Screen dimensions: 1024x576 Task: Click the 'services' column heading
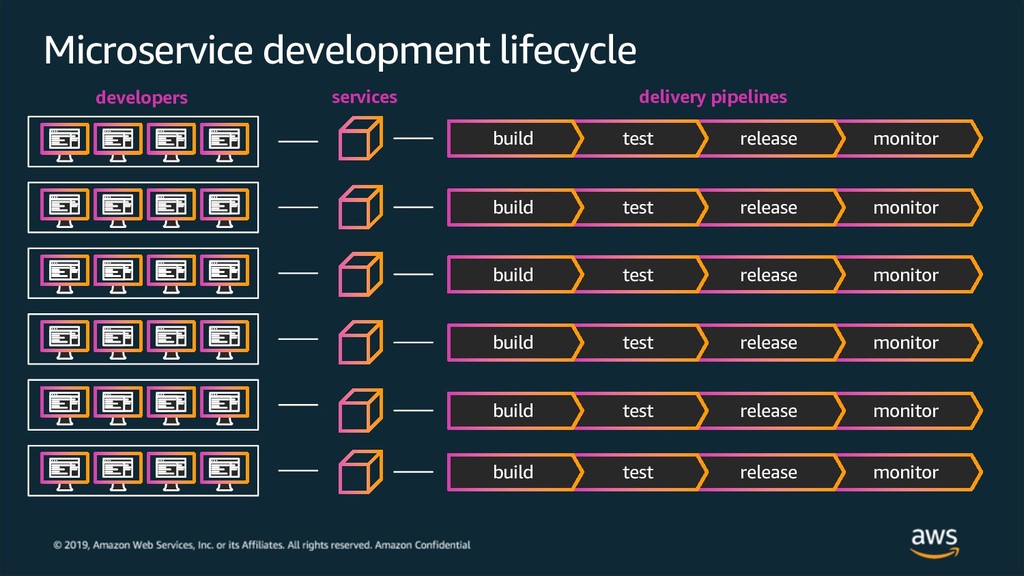click(364, 97)
